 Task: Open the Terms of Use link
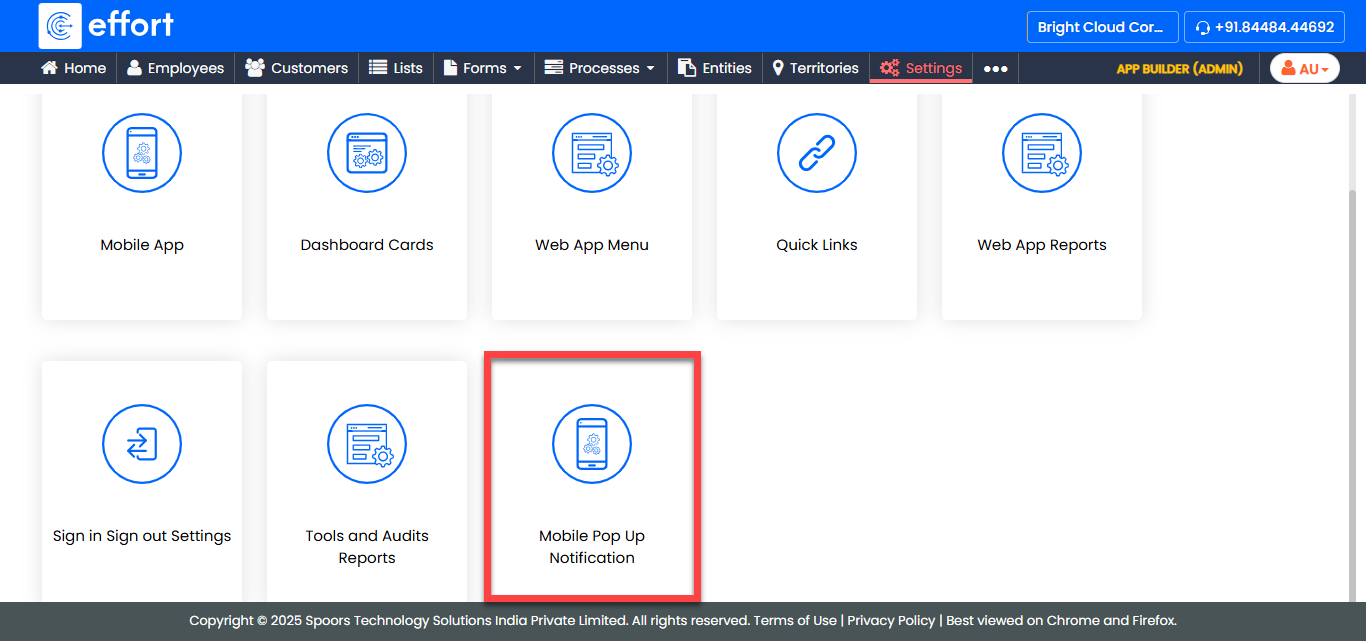click(x=795, y=620)
